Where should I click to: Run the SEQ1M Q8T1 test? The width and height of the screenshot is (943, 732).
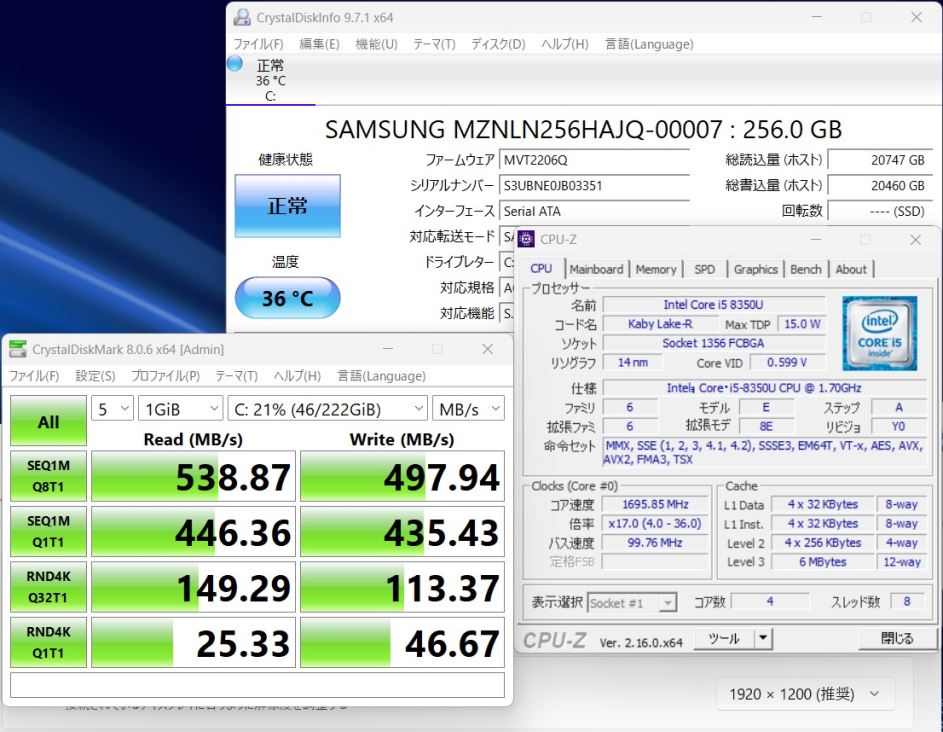pos(48,477)
